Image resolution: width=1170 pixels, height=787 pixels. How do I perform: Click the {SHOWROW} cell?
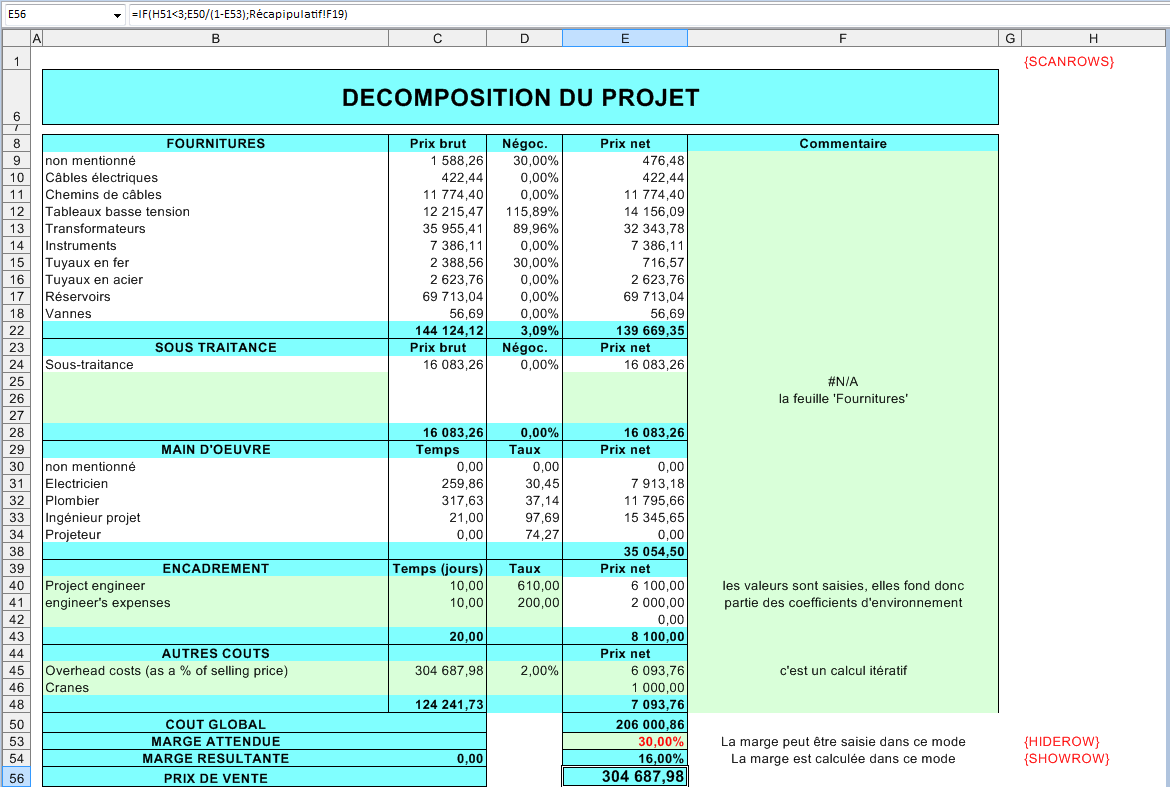tap(1066, 759)
